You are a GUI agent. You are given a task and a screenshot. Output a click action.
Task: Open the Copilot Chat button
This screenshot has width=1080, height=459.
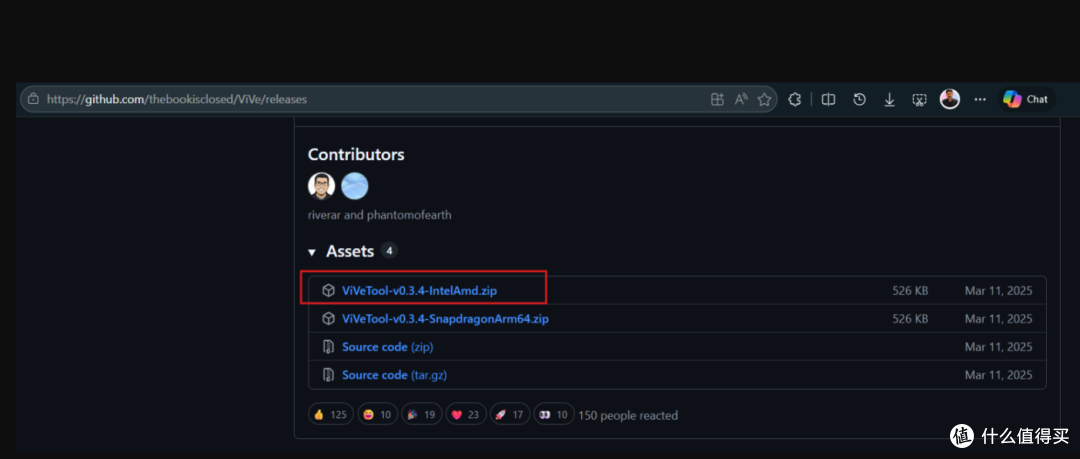tap(1026, 99)
